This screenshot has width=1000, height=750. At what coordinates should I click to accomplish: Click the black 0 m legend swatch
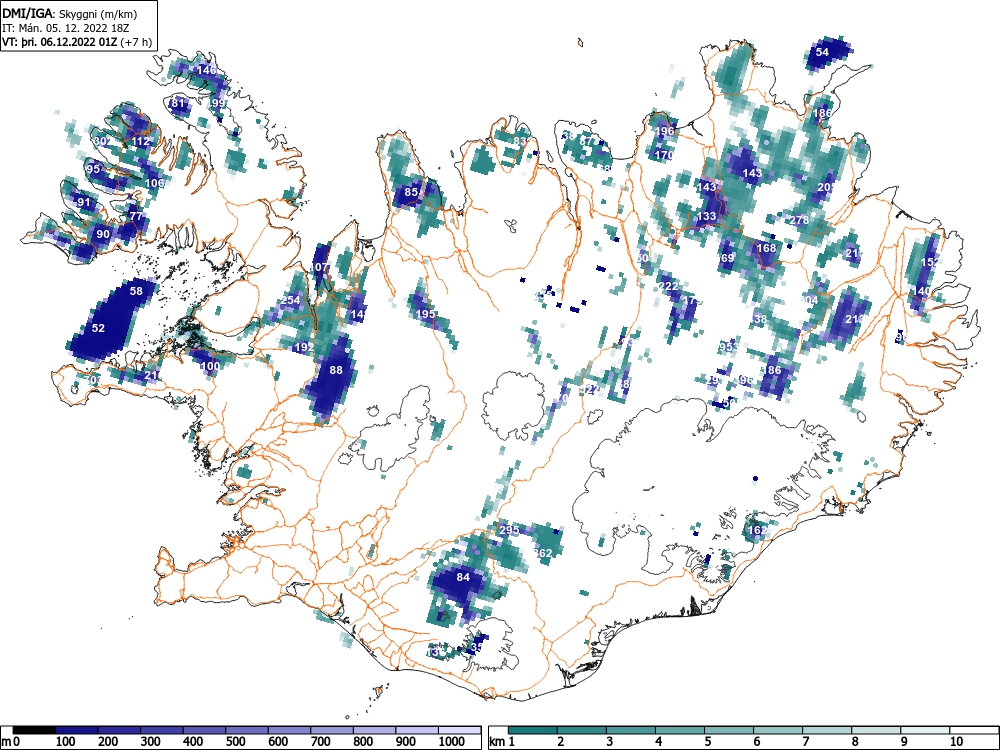pyautogui.click(x=34, y=730)
